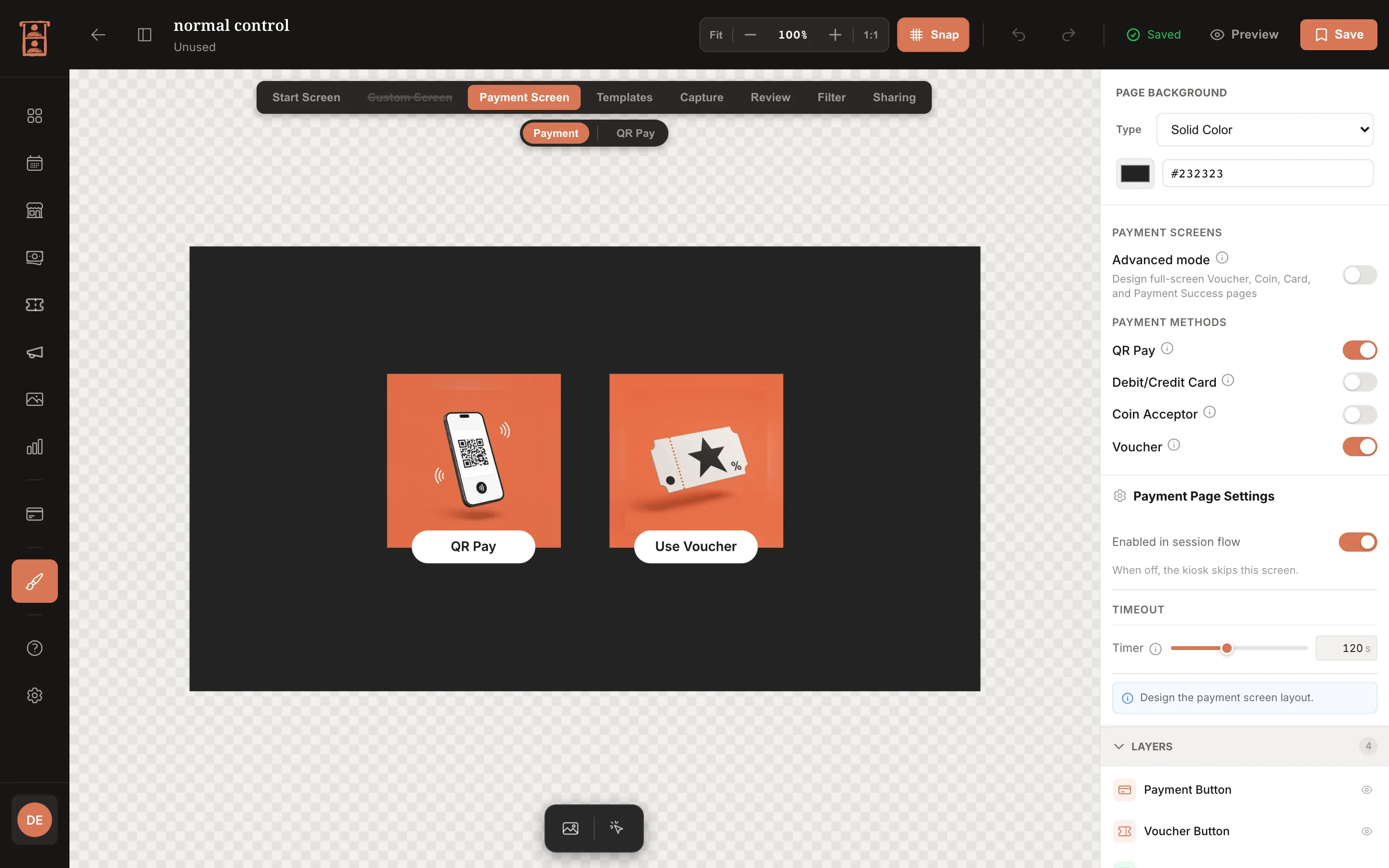Click the Timer slider handle

click(x=1226, y=648)
